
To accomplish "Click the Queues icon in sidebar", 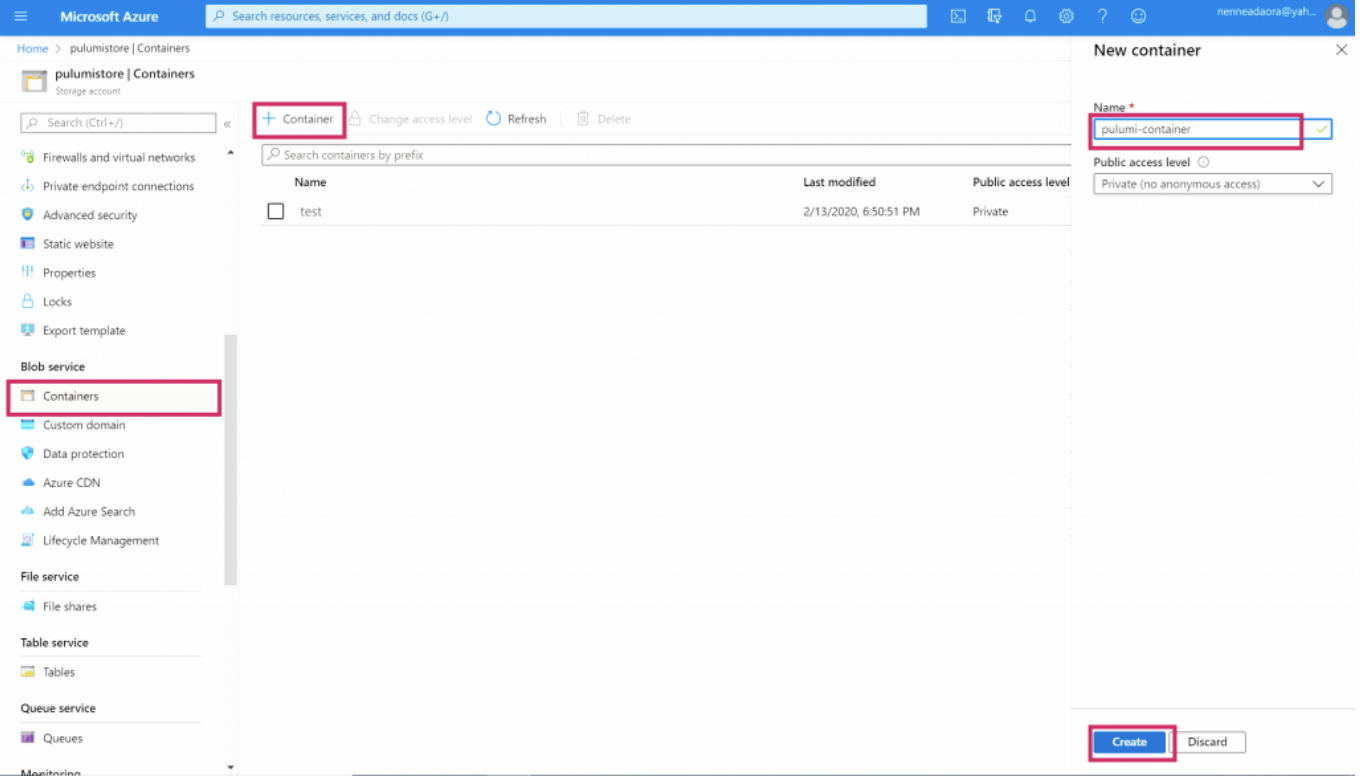I will (28, 740).
